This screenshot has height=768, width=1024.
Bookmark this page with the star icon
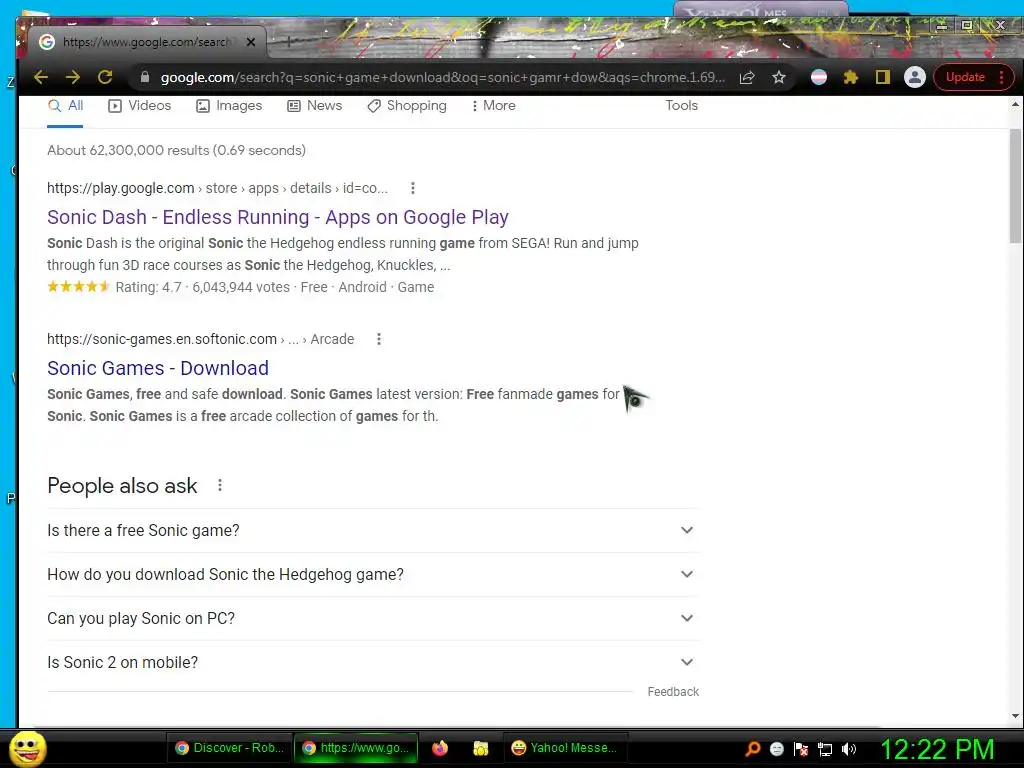pos(778,77)
